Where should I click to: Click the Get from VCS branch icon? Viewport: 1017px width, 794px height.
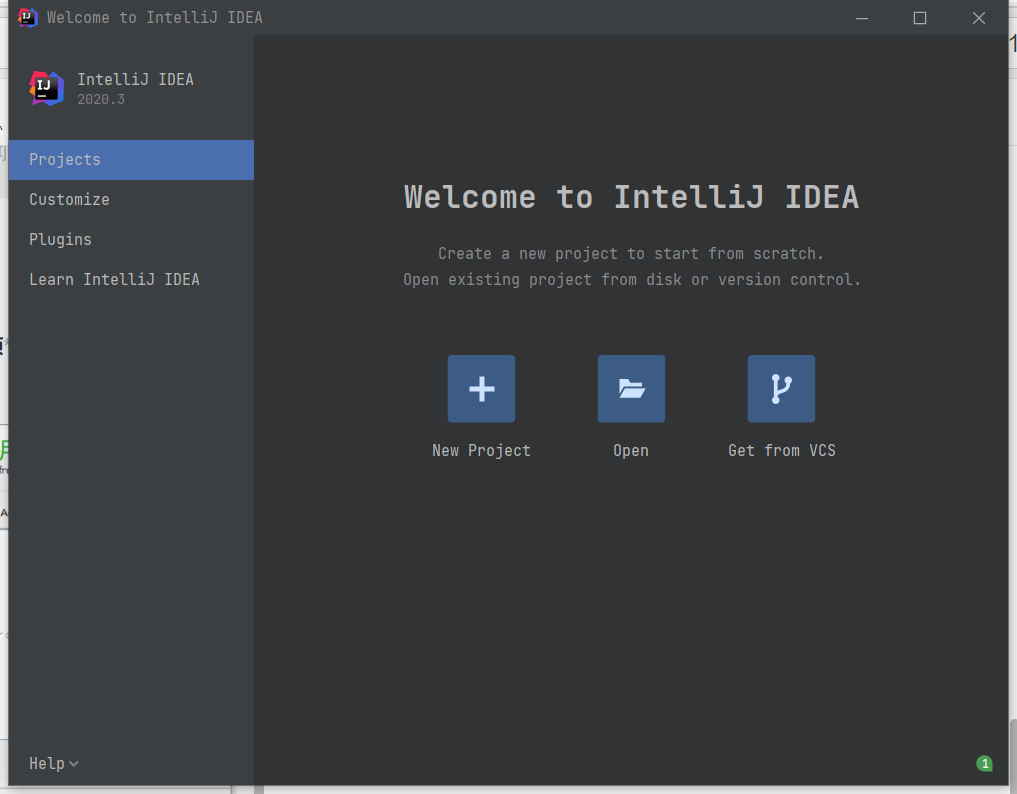(781, 389)
